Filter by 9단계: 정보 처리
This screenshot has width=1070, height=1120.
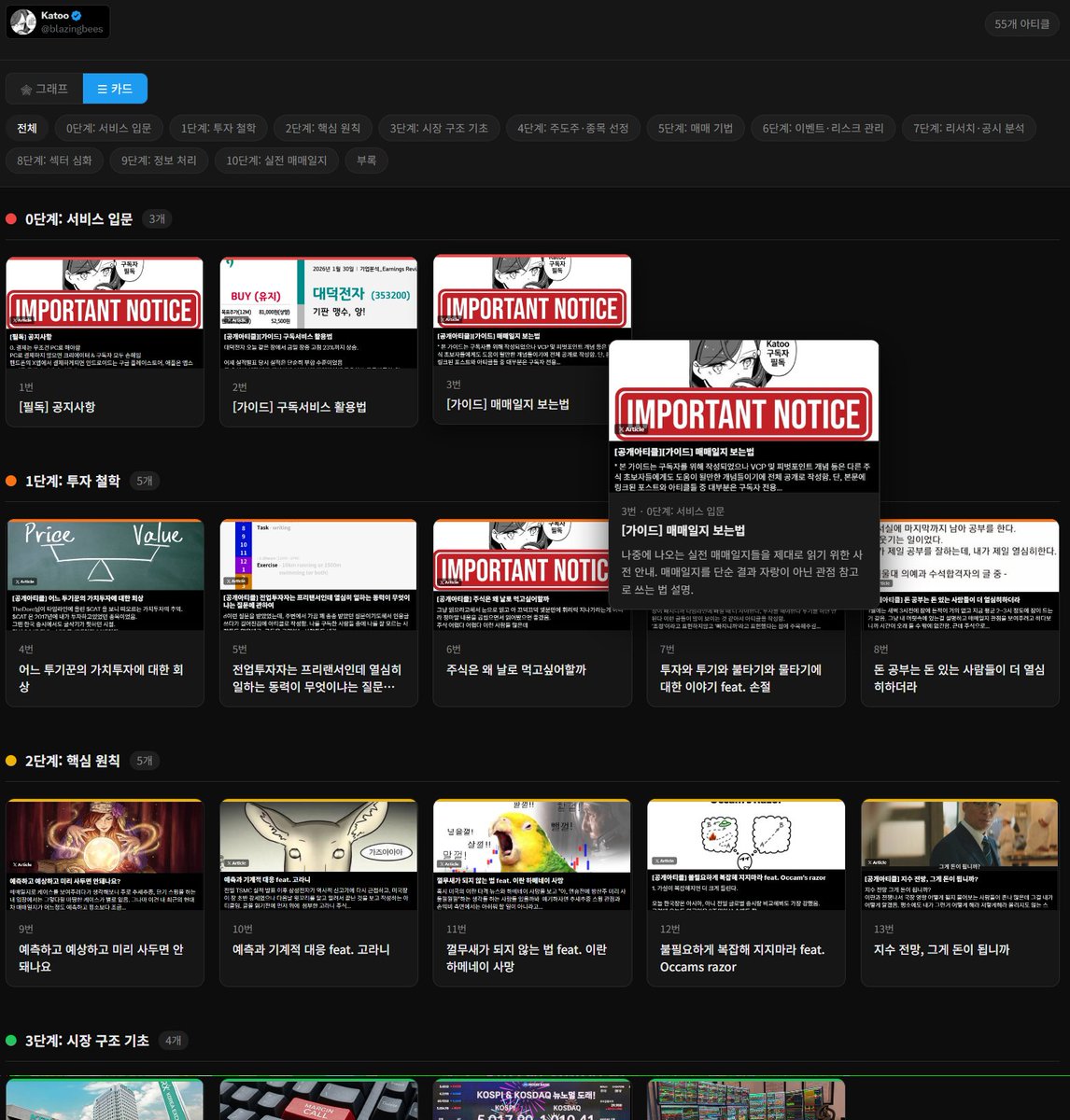(159, 161)
